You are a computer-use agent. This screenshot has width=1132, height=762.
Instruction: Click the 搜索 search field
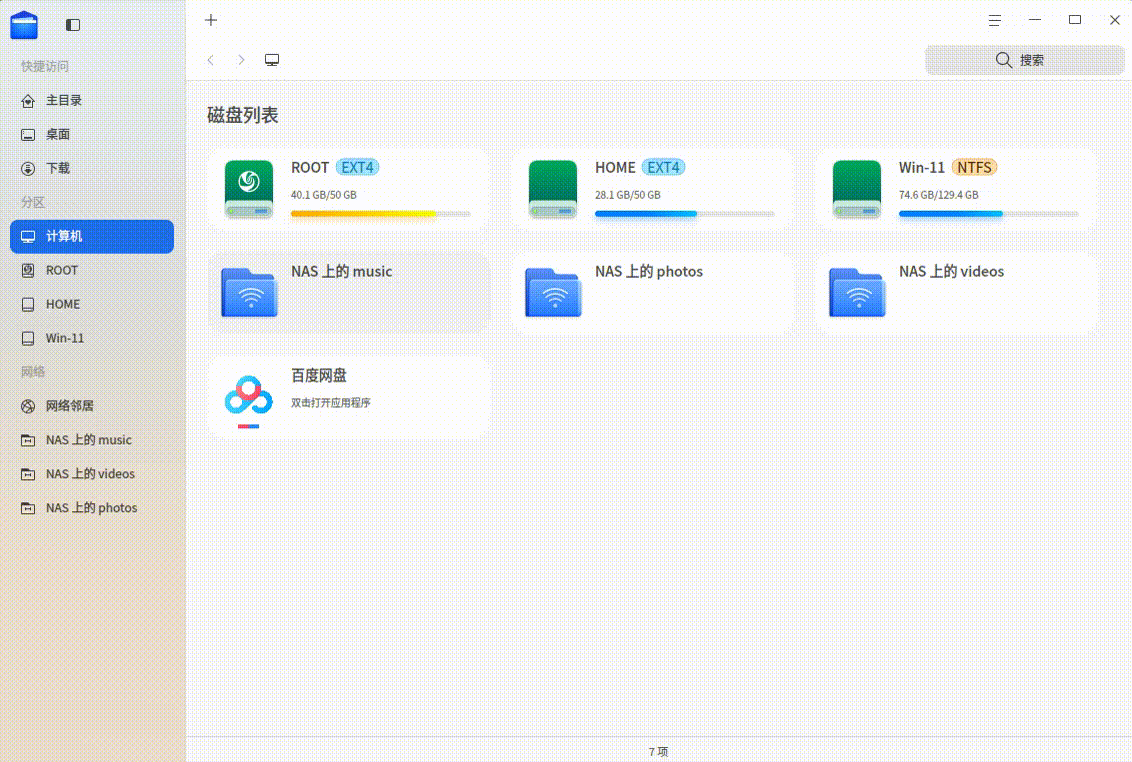pos(1024,60)
